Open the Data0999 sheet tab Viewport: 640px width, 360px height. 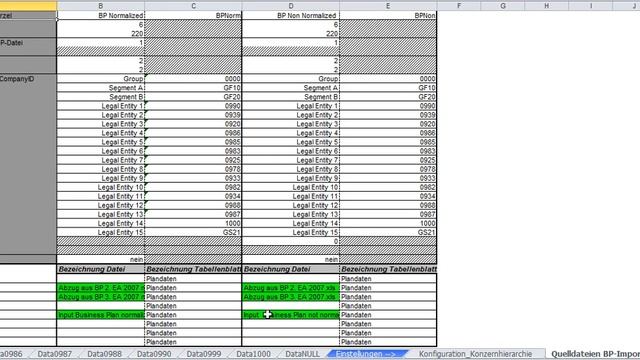[x=204, y=354]
